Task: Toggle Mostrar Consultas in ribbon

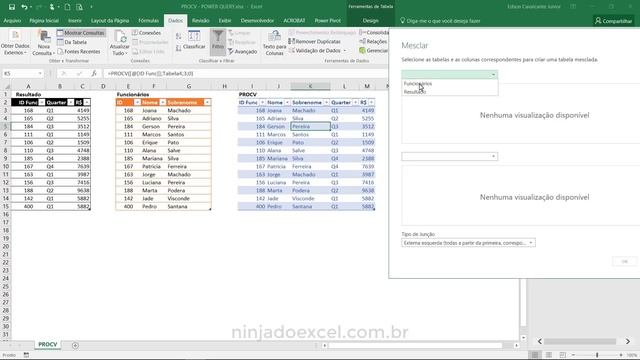Action: [x=81, y=33]
